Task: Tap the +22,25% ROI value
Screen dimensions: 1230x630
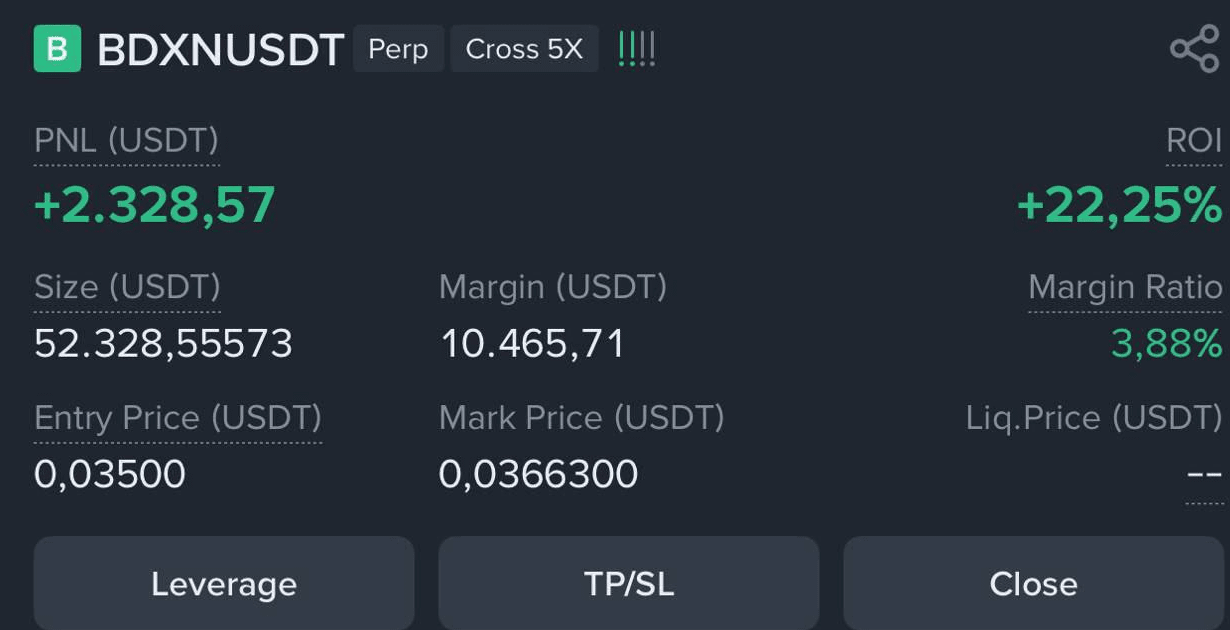Action: 1119,205
